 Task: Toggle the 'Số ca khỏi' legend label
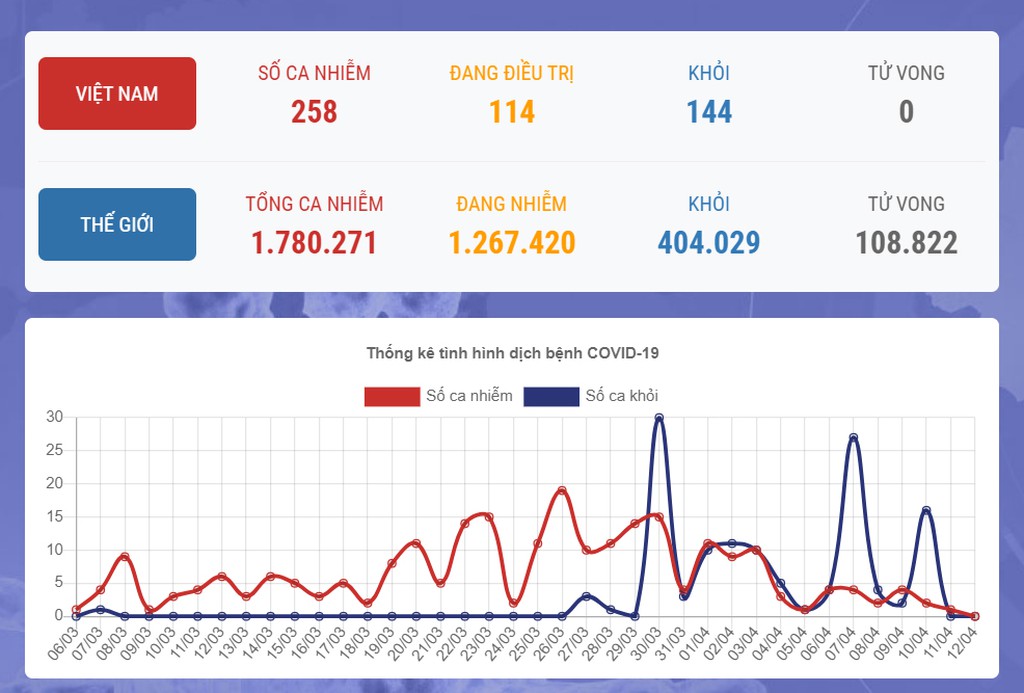622,396
